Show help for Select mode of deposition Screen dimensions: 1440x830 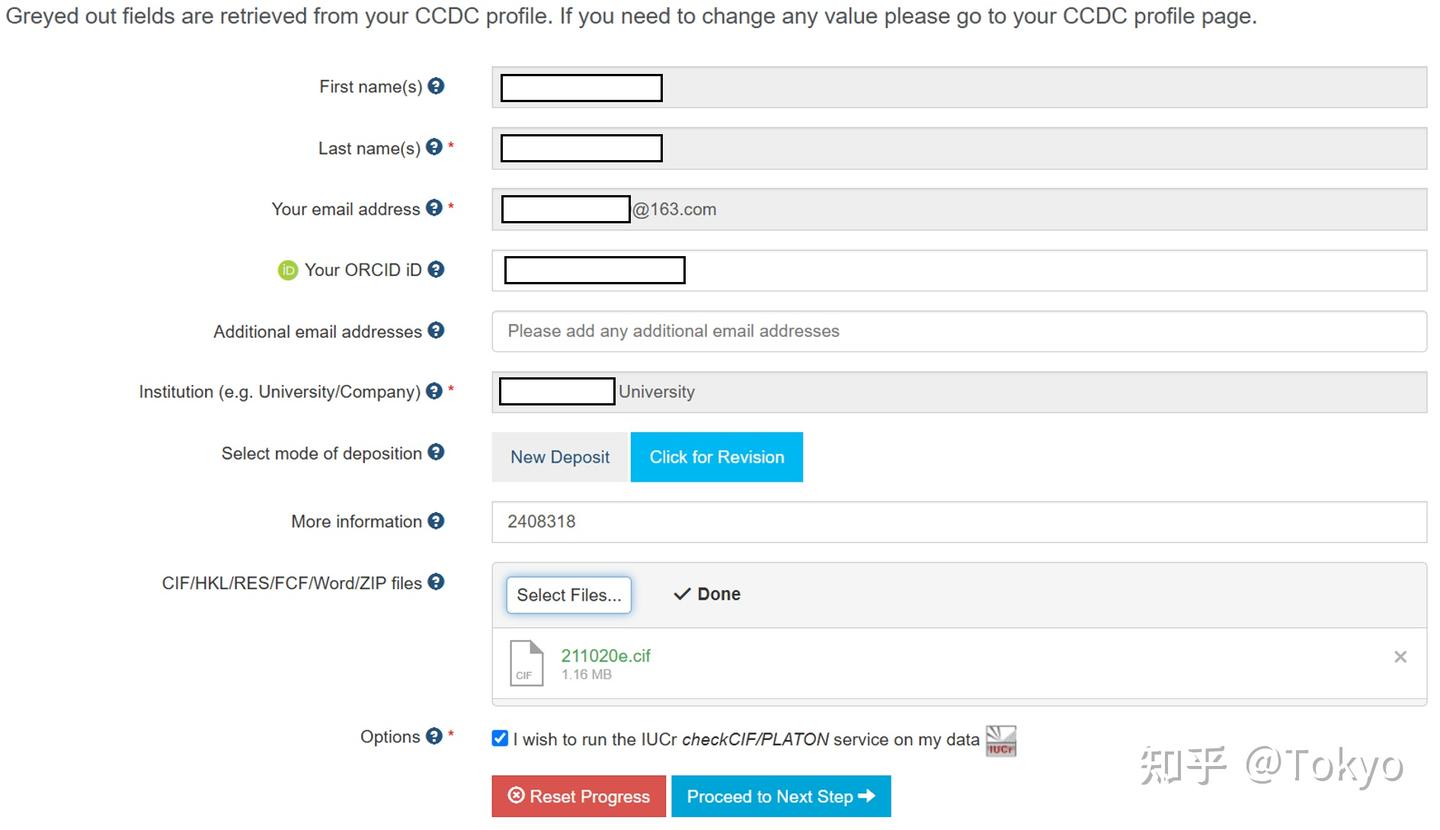coord(436,452)
